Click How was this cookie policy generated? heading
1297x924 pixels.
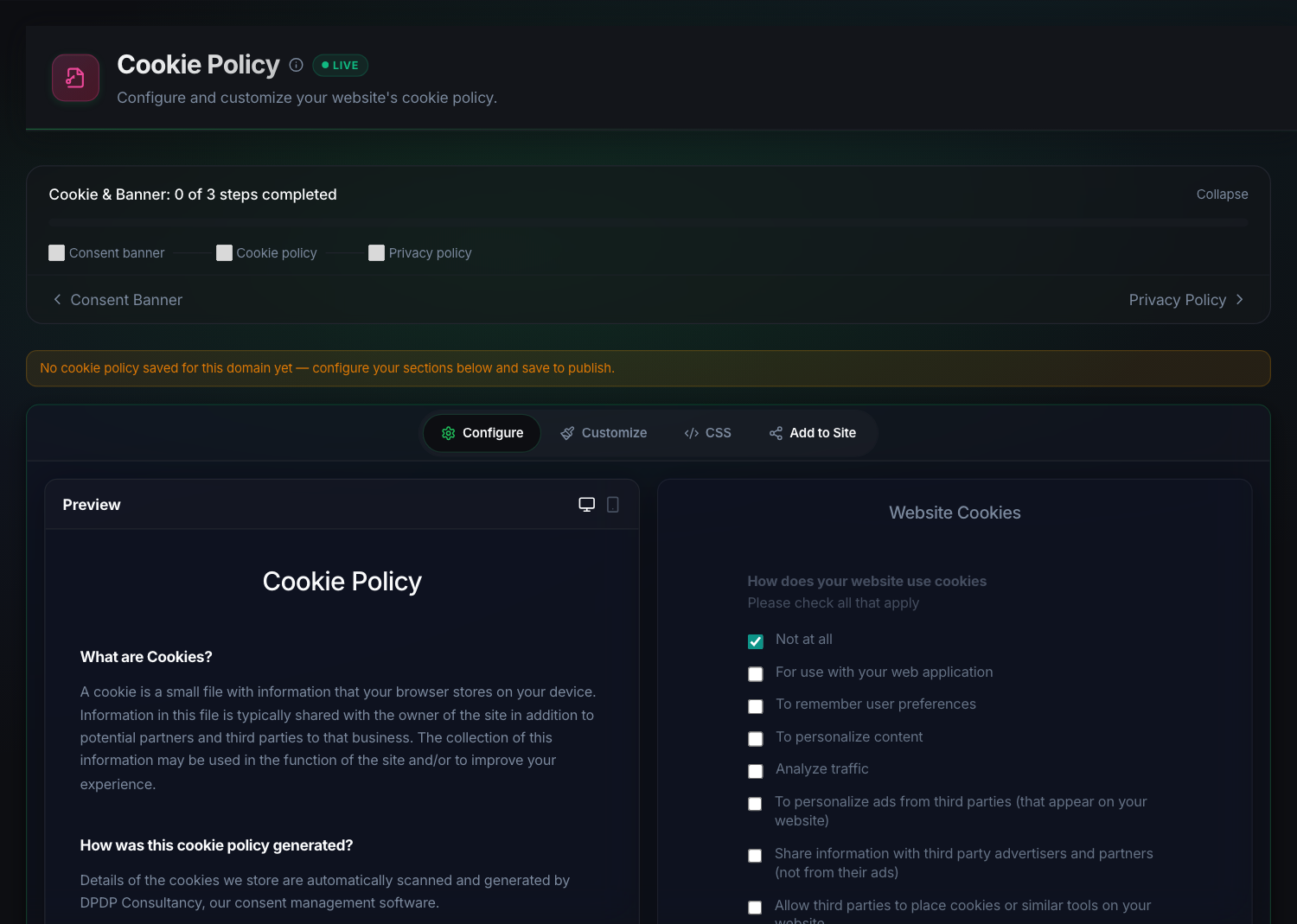(216, 845)
